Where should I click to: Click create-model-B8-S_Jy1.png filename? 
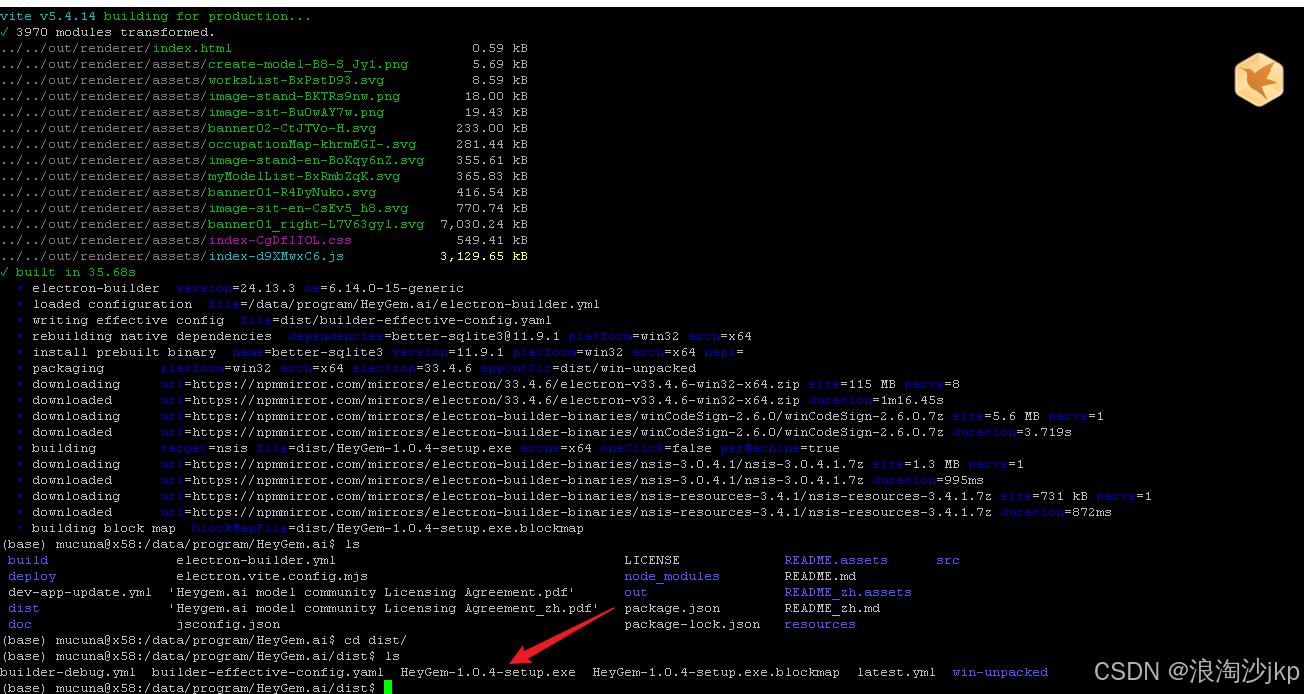(x=308, y=64)
